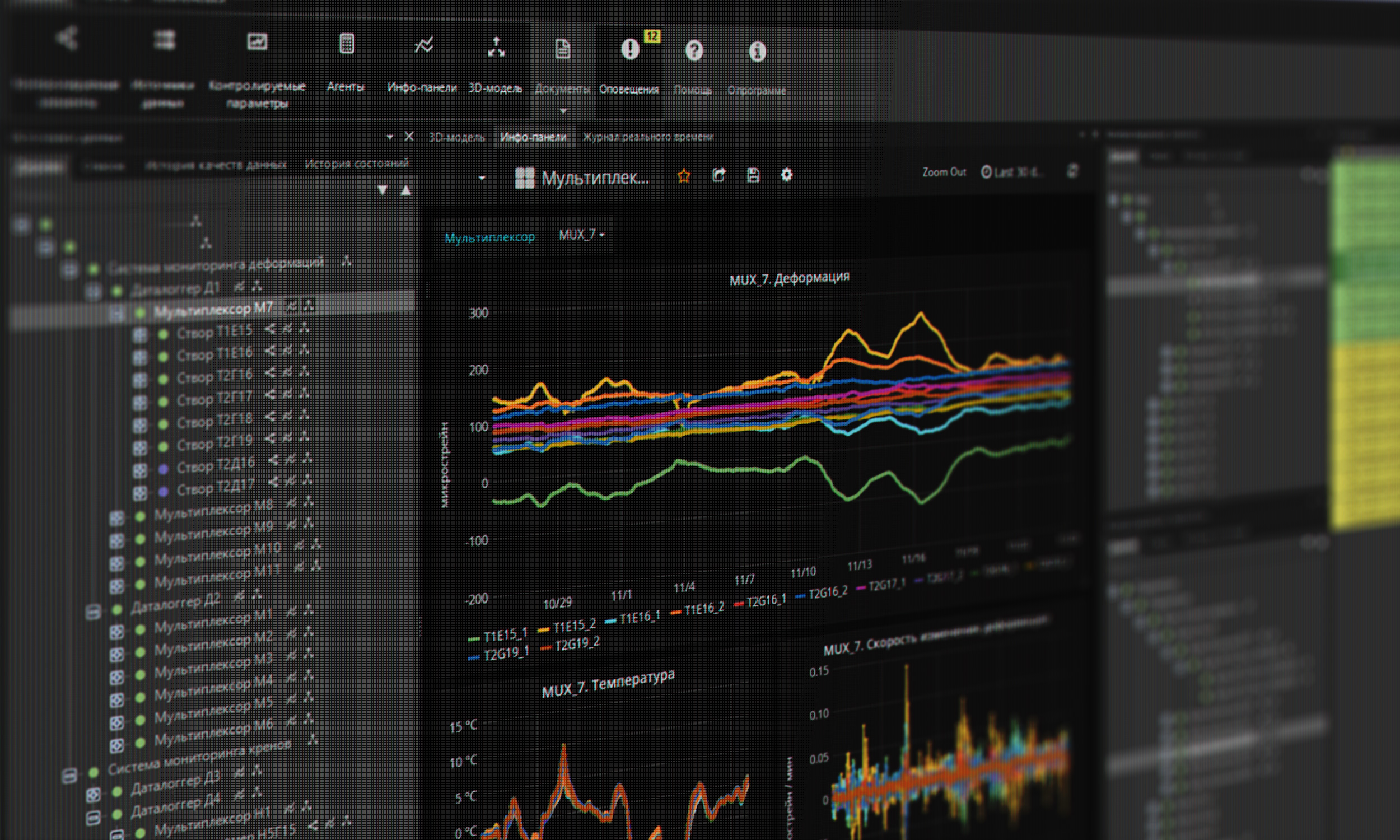Save the dashboard with floppy icon
Screen dimensions: 1400x840
click(x=753, y=175)
